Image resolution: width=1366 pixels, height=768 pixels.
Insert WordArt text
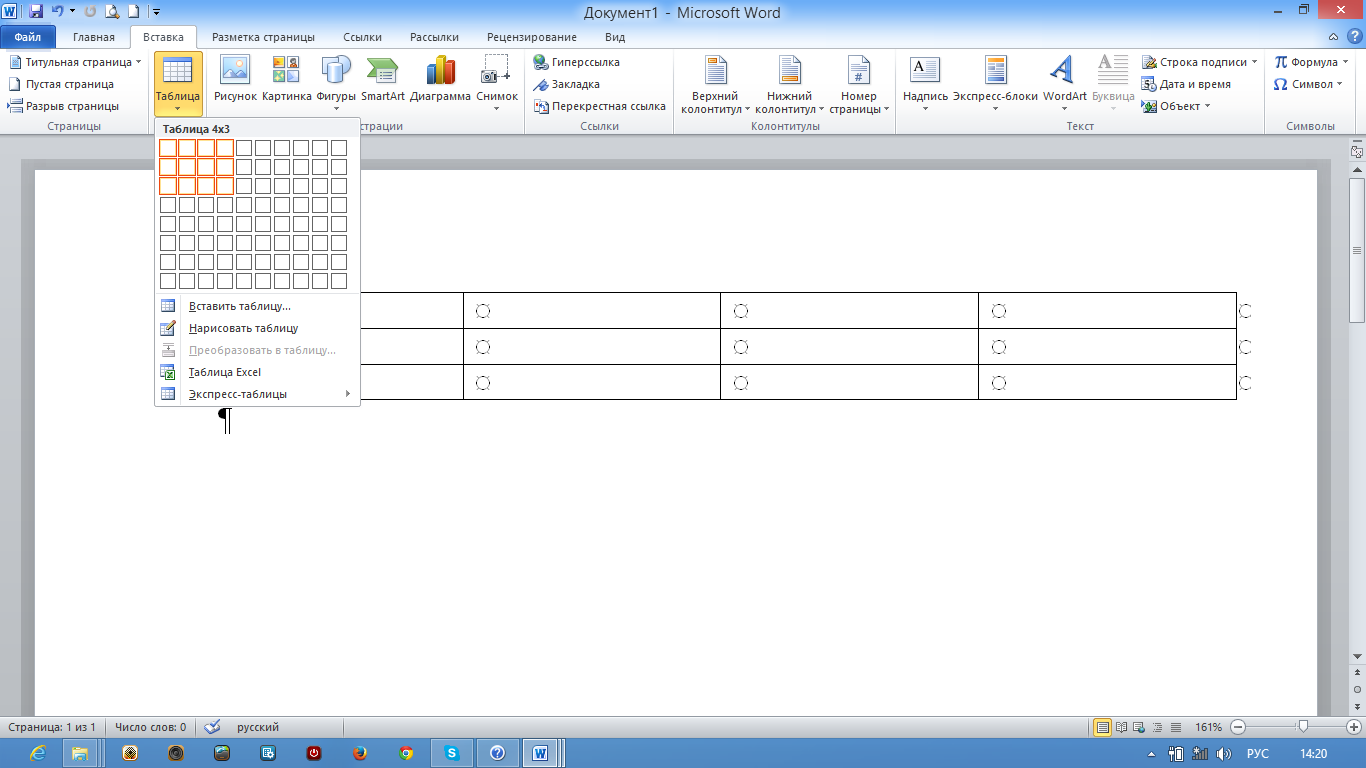pos(1064,82)
